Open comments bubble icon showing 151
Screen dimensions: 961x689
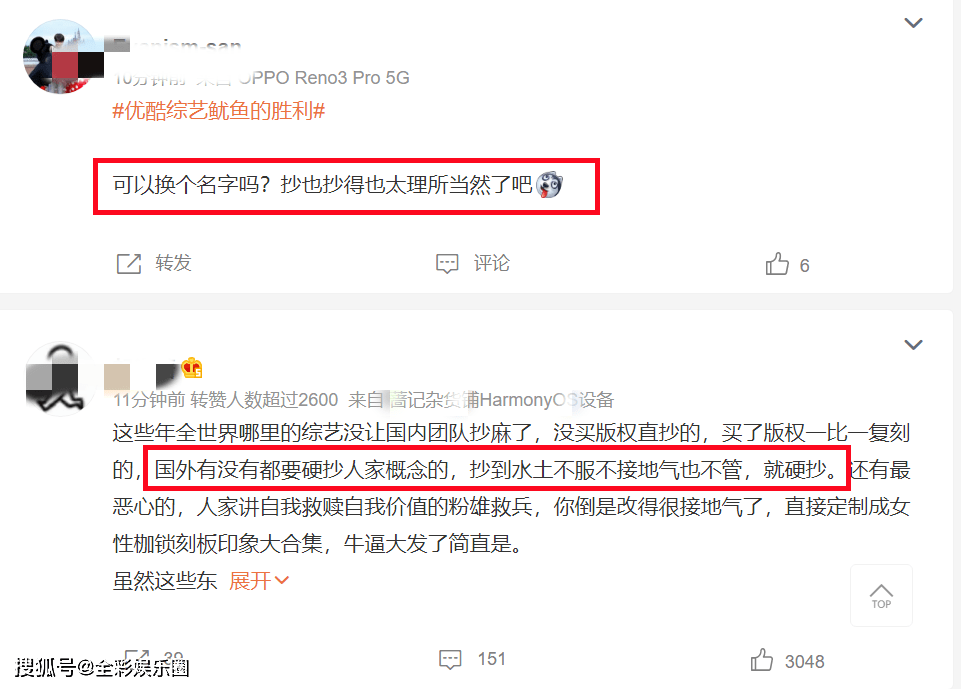pyautogui.click(x=450, y=660)
